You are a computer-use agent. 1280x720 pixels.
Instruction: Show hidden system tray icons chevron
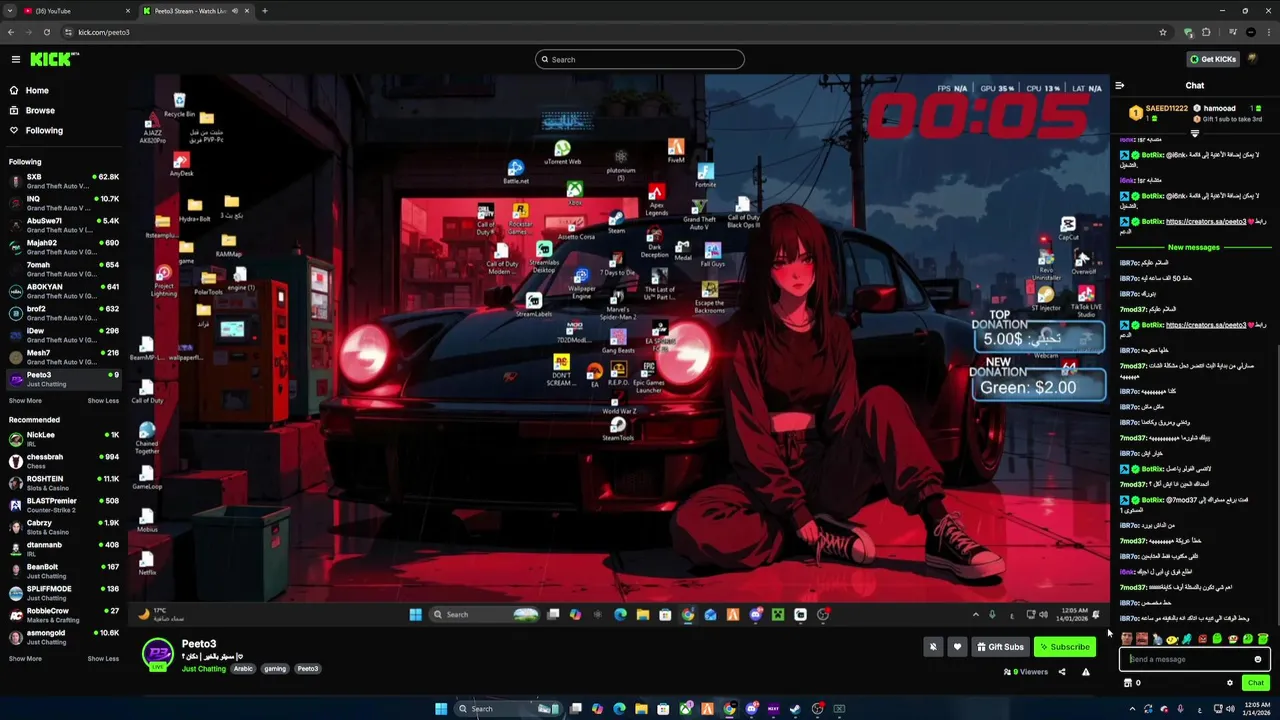1132,709
